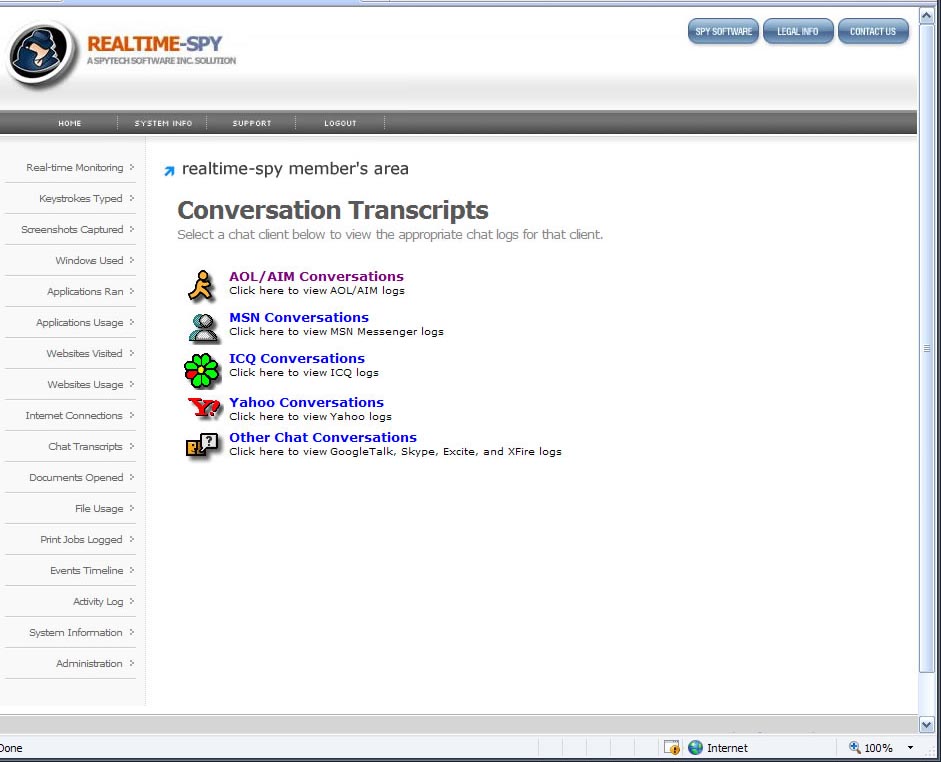Screen dimensions: 941x762
Task: Open Internet Connections in the sidebar
Action: pyautogui.click(x=74, y=416)
